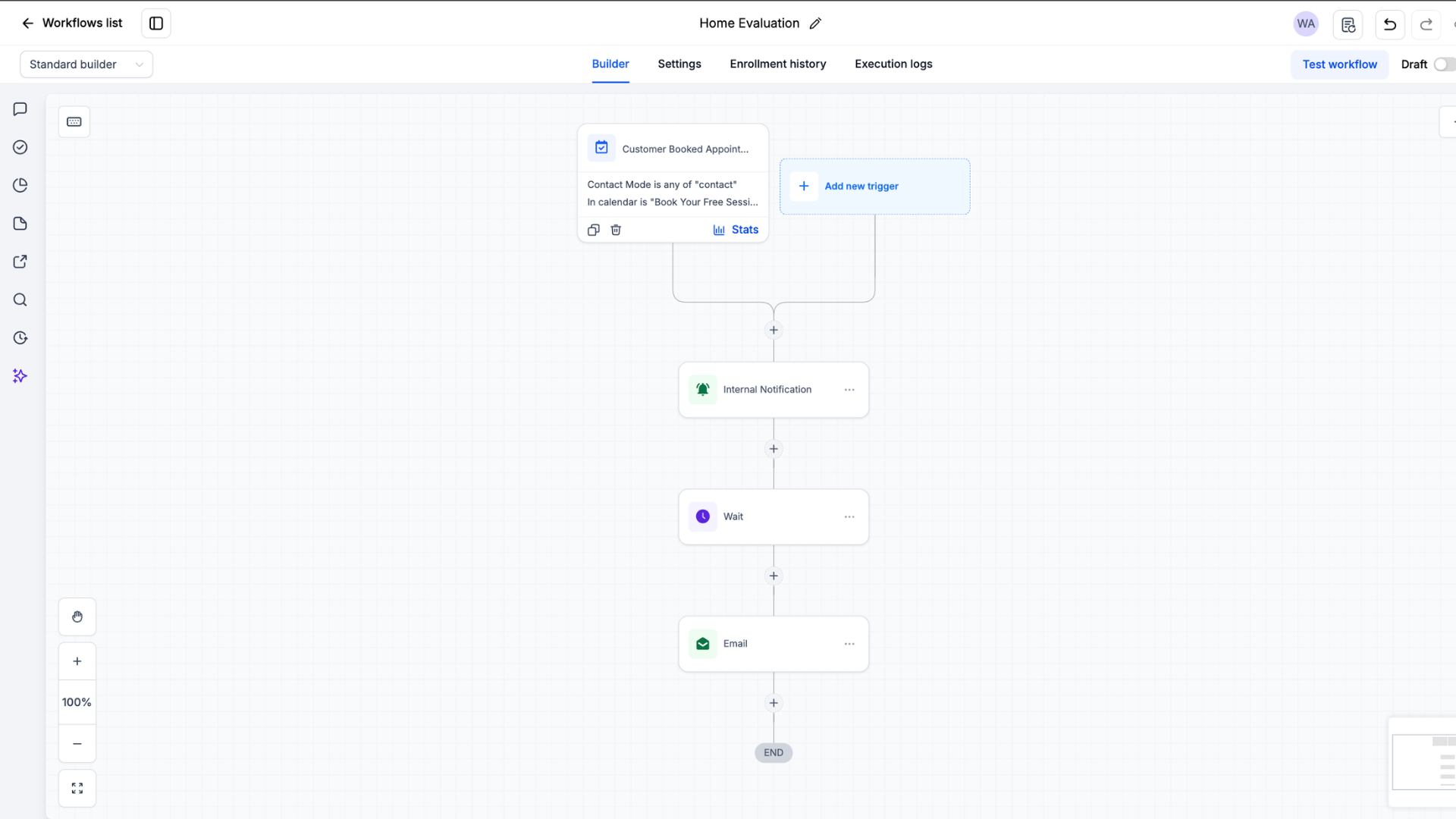This screenshot has height=819, width=1456.
Task: Open the pie chart sidebar icon
Action: point(20,185)
